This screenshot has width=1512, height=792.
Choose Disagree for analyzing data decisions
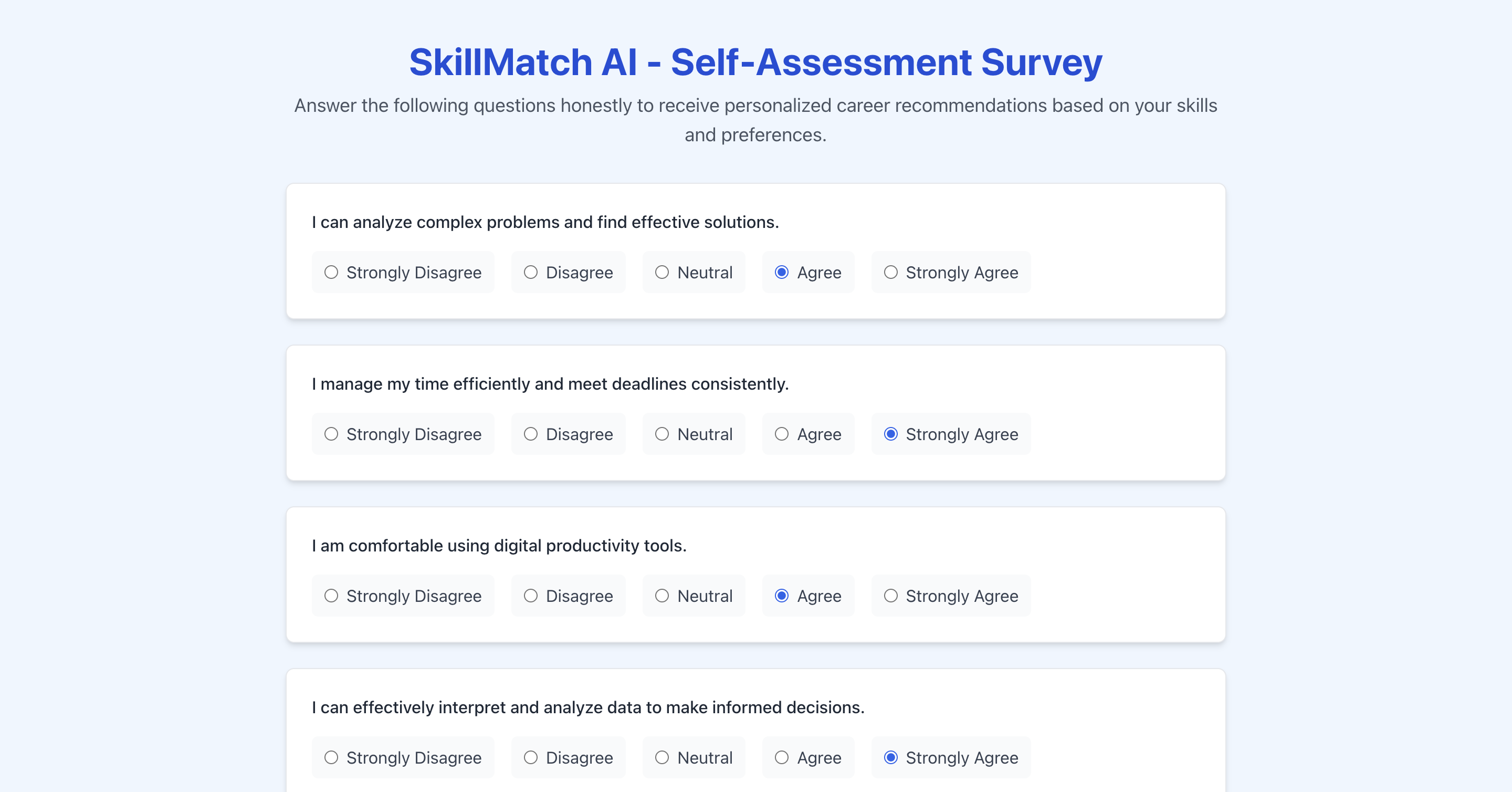531,758
